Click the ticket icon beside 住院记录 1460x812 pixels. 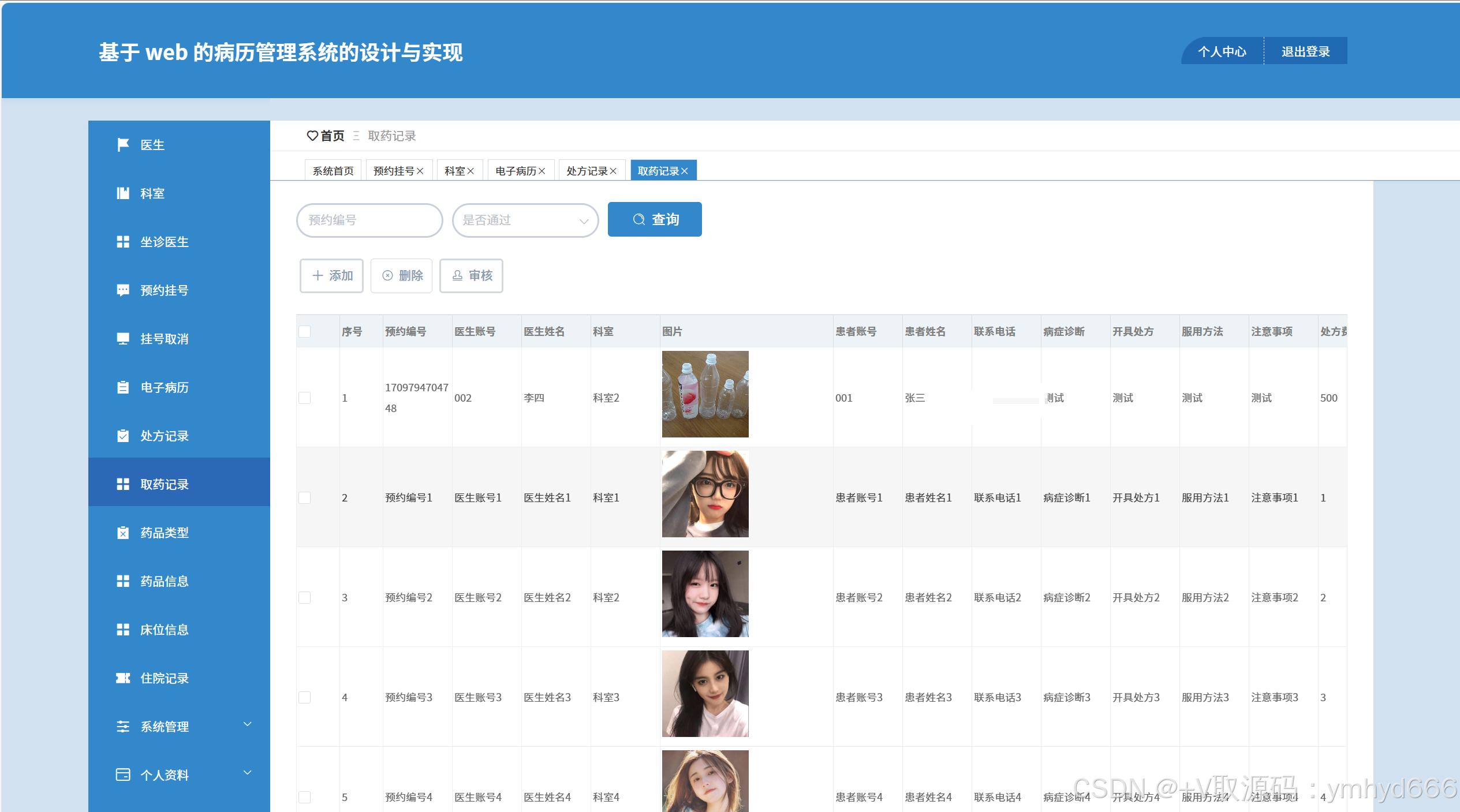122,678
